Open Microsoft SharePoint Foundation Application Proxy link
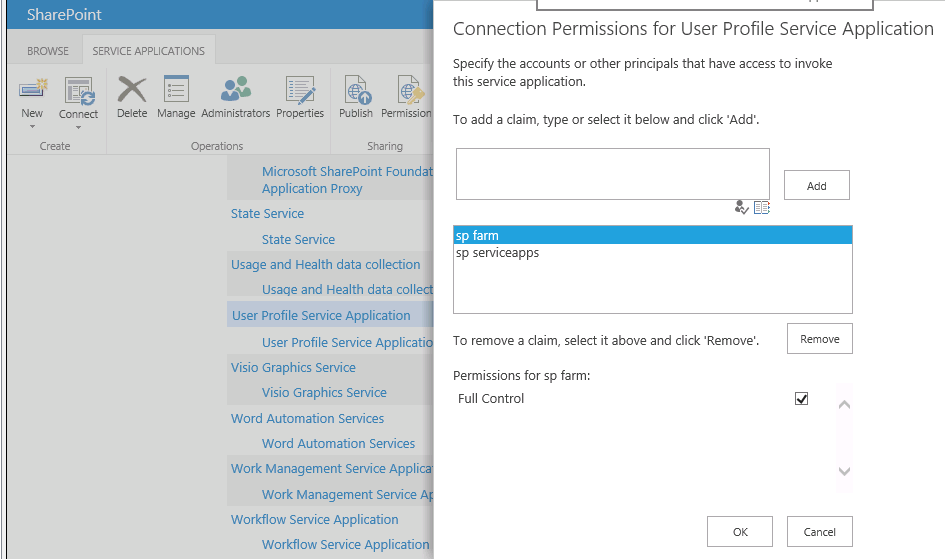 [347, 180]
